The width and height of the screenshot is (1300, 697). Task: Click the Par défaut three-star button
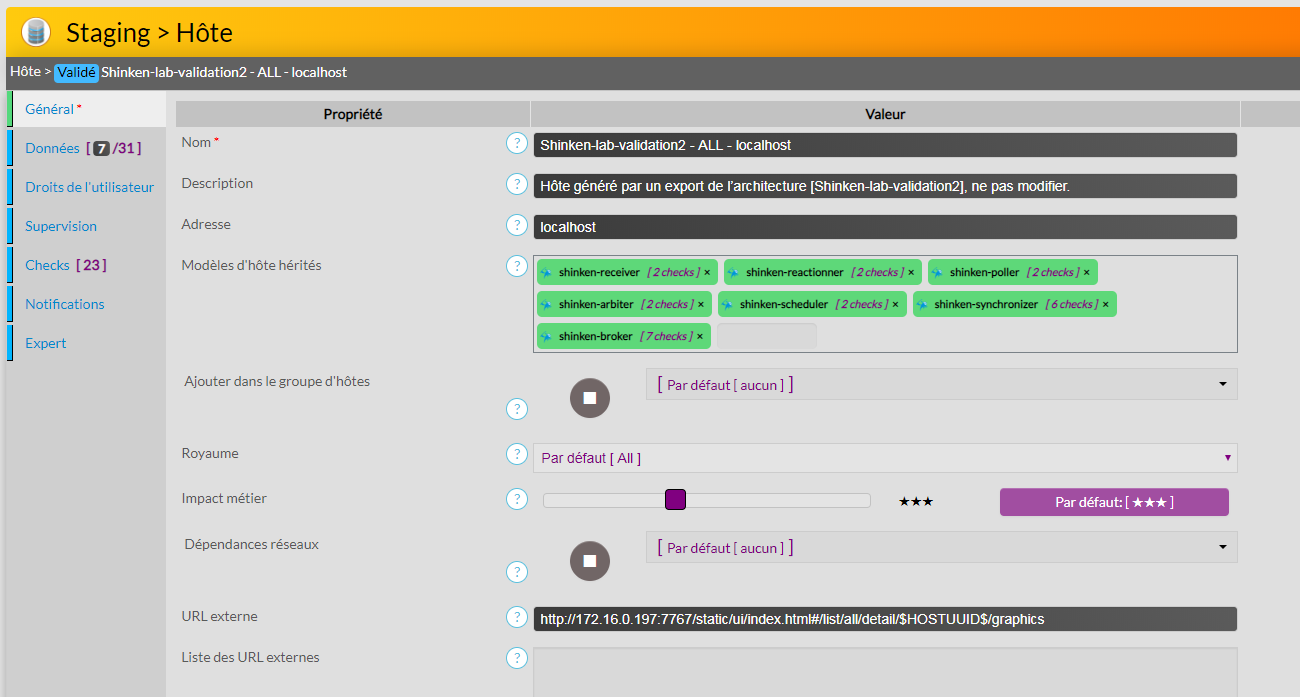point(1114,502)
